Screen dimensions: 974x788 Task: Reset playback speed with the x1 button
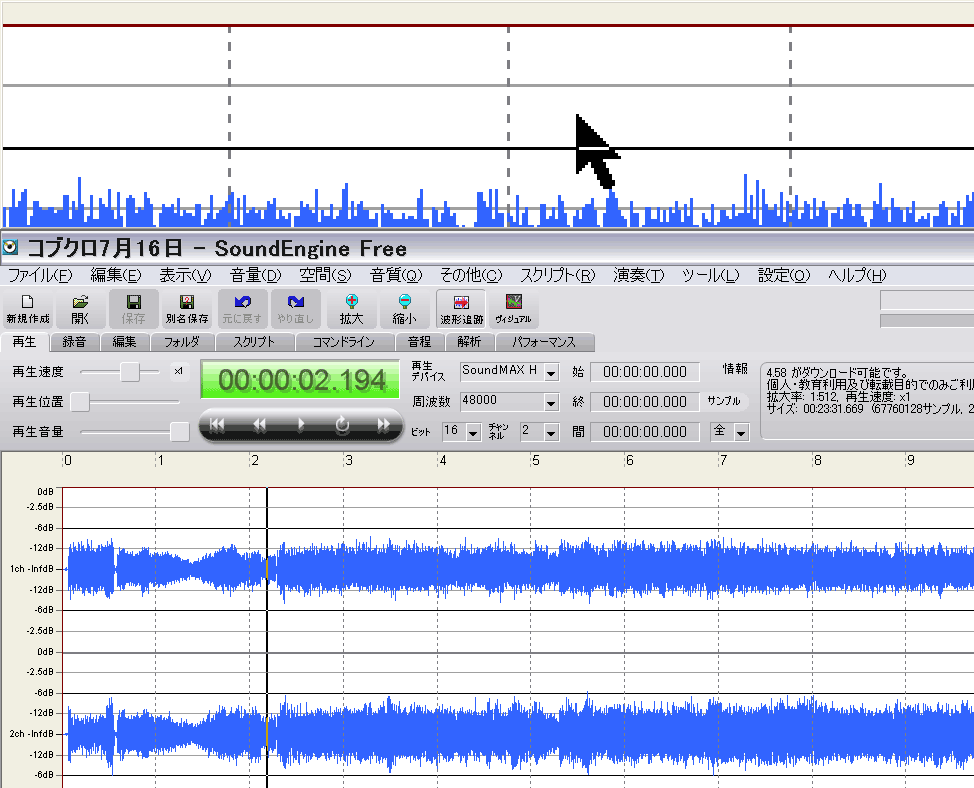(178, 371)
